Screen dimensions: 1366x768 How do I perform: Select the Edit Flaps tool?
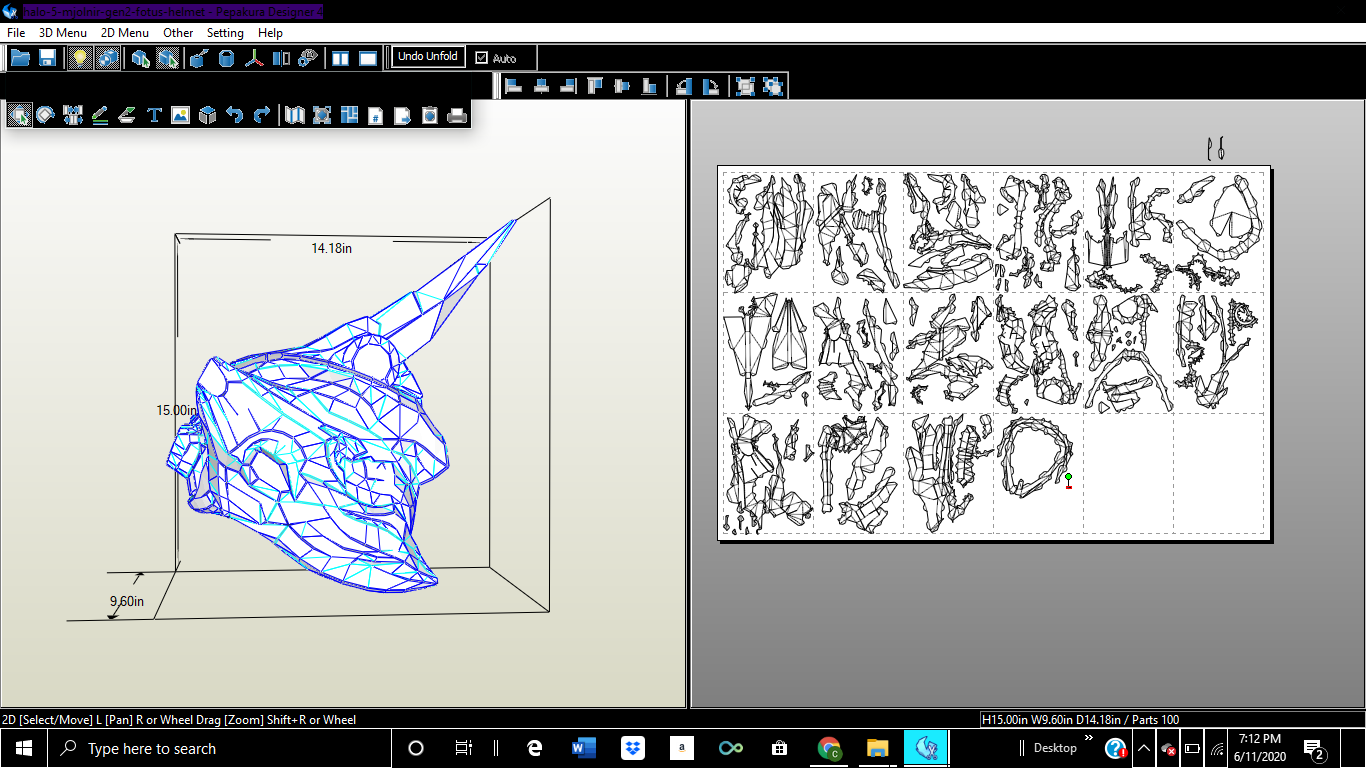127,115
